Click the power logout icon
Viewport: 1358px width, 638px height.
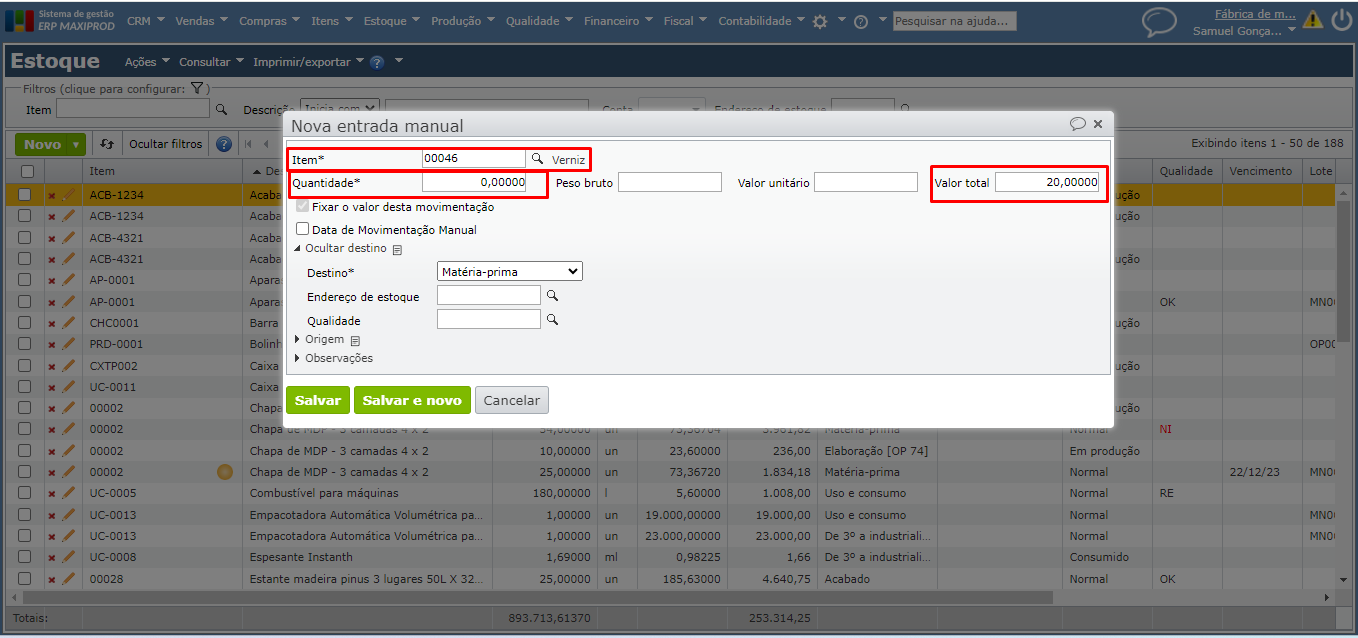1341,19
